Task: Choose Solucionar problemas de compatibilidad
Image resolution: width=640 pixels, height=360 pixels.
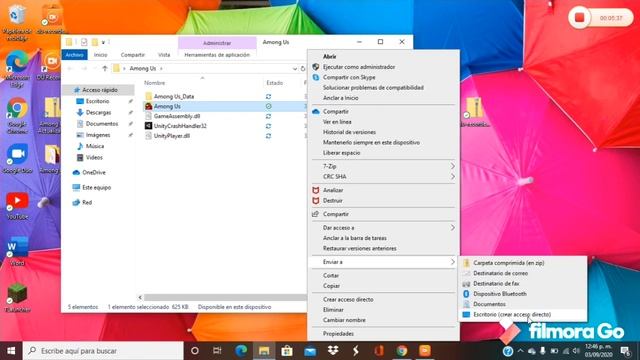Action: [x=373, y=87]
